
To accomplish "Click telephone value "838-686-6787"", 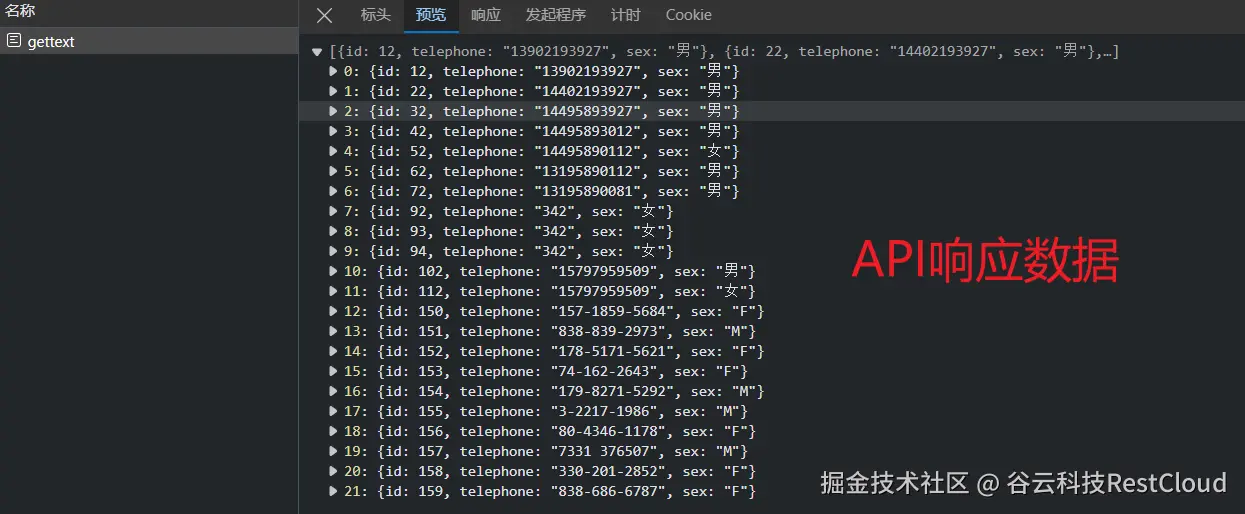I will click(608, 491).
